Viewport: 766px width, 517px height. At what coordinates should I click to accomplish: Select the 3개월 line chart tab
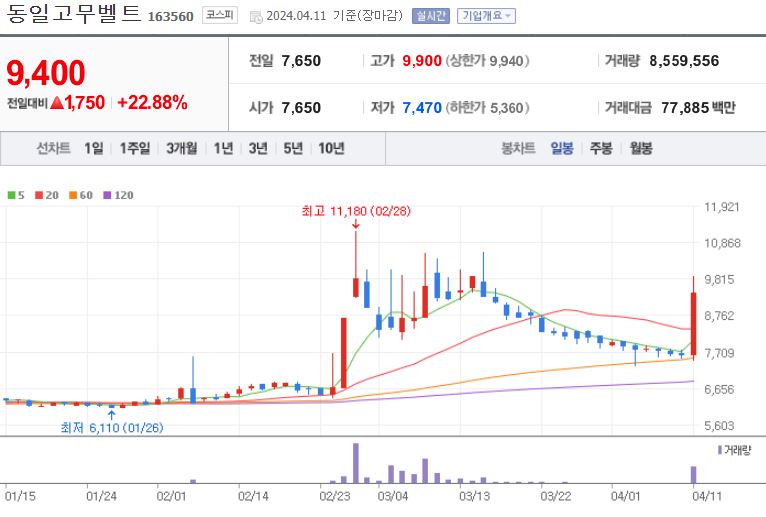point(182,148)
